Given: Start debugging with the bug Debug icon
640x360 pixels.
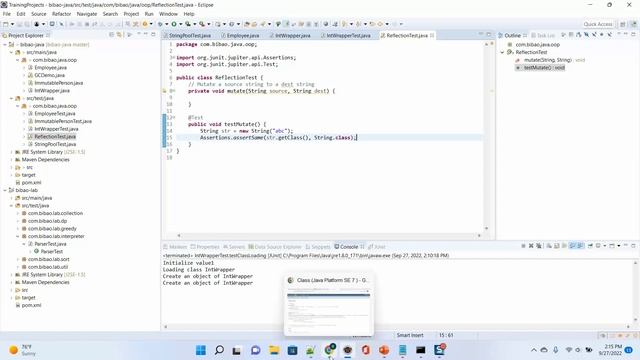Looking at the screenshot, I should coord(160,24).
